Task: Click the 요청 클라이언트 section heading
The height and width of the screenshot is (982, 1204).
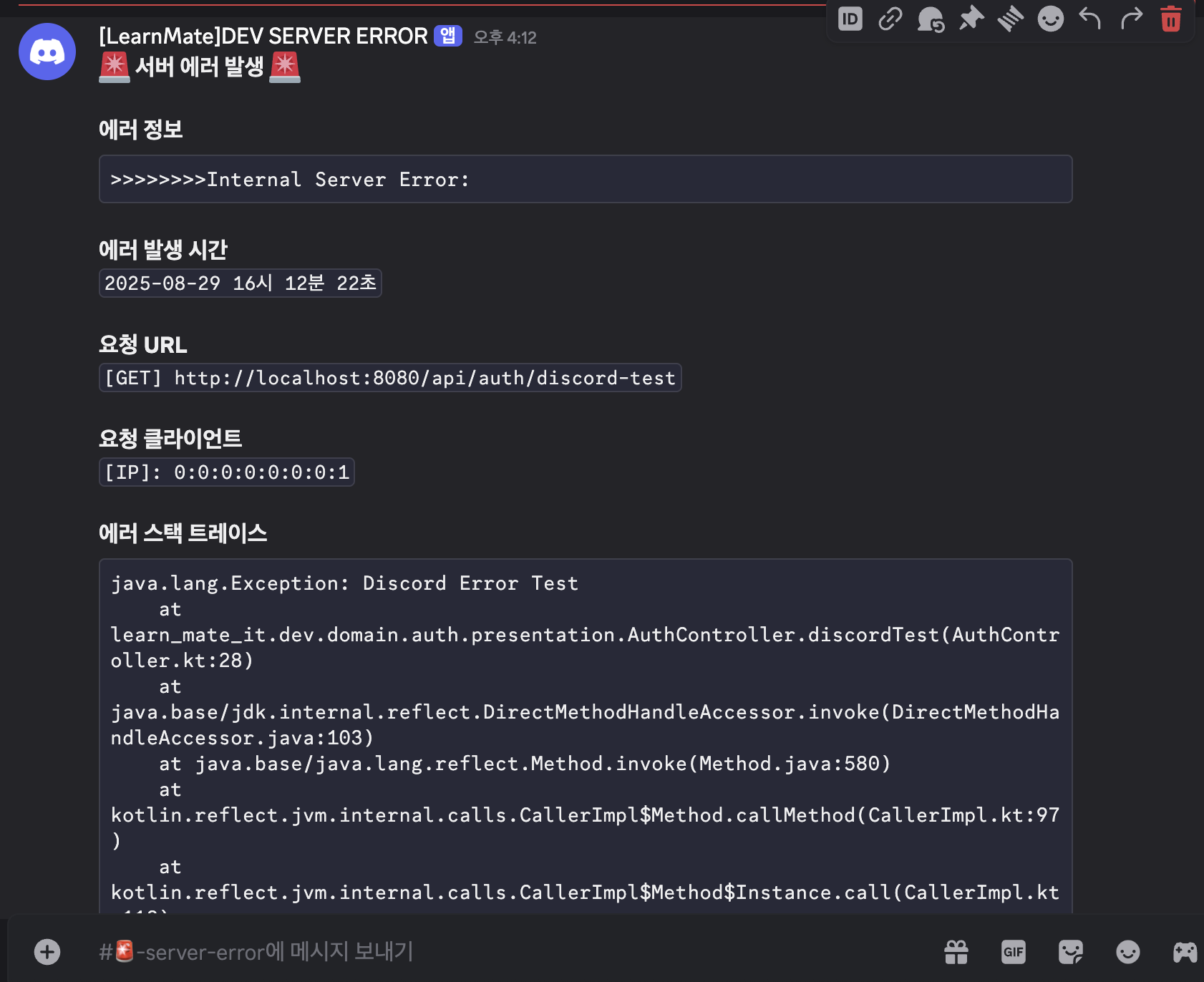Action: click(170, 439)
